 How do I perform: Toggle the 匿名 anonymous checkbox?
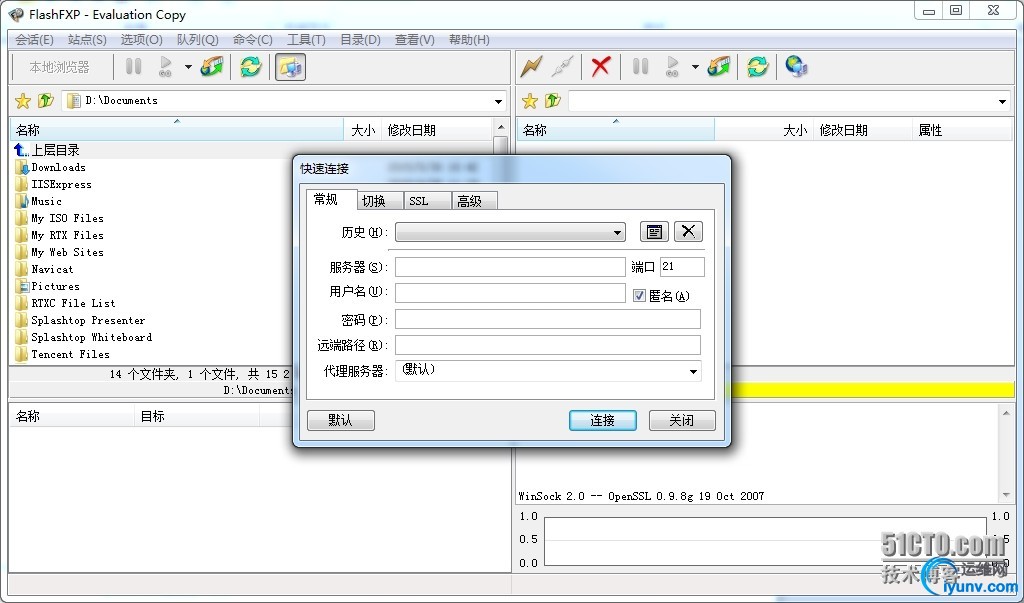click(639, 296)
